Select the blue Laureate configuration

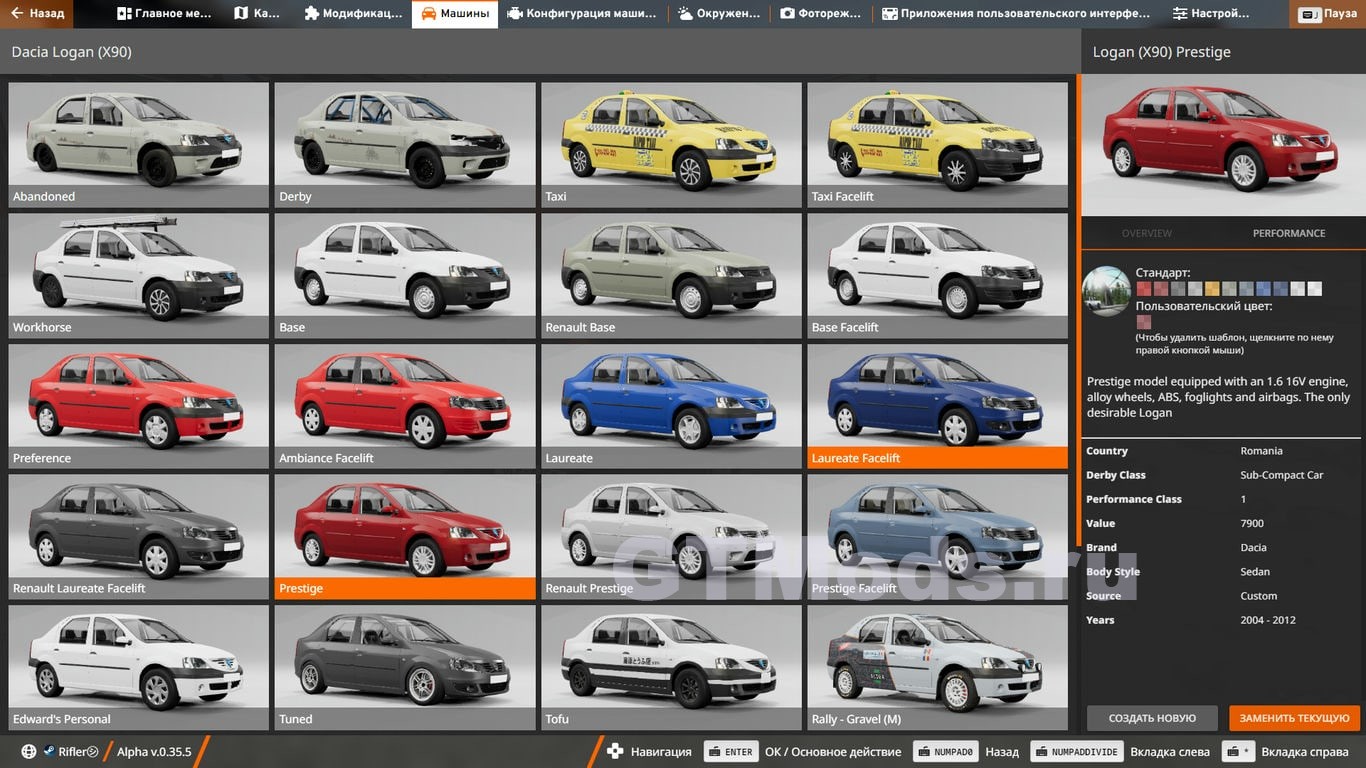(671, 406)
